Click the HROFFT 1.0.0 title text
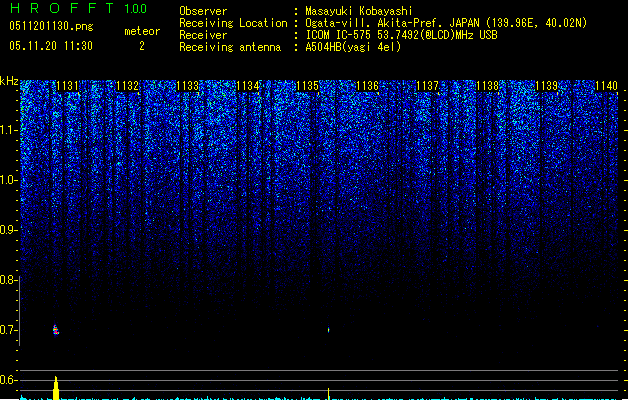The height and width of the screenshot is (400, 629). point(78,8)
